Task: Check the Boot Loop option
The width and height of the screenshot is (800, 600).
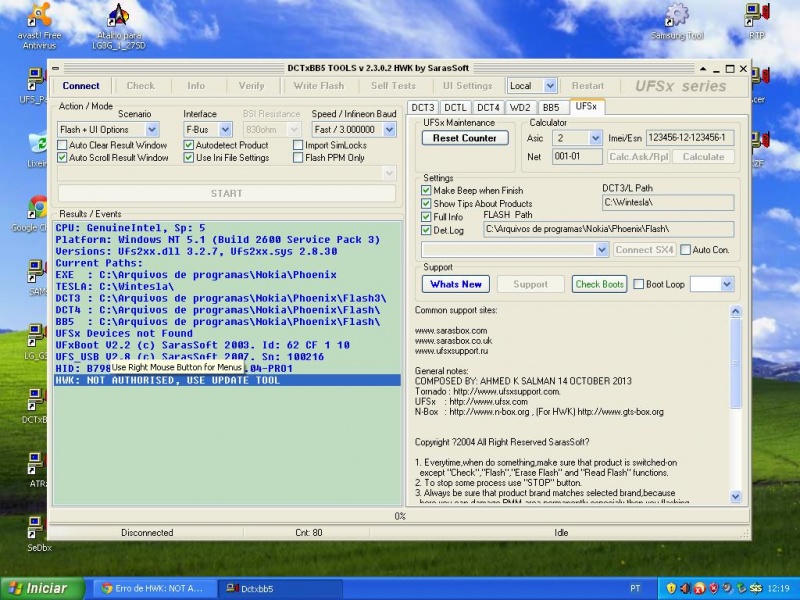Action: 639,284
